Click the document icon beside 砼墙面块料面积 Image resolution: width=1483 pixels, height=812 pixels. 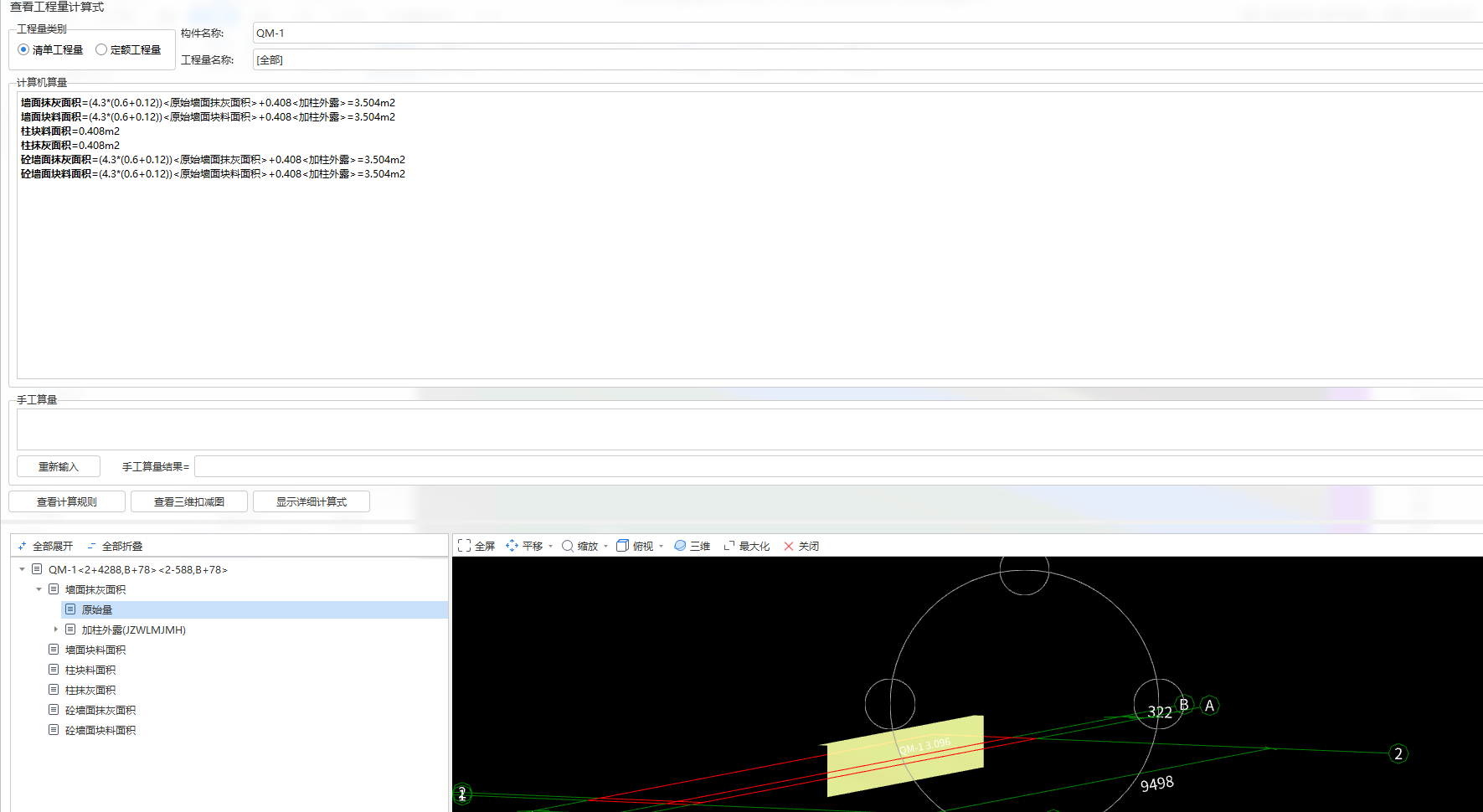[x=54, y=730]
